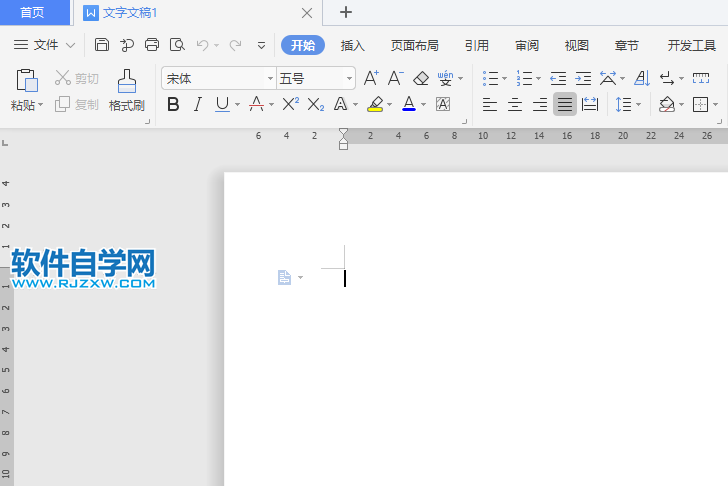This screenshot has width=728, height=486.
Task: Click numbered list icon
Action: click(525, 78)
